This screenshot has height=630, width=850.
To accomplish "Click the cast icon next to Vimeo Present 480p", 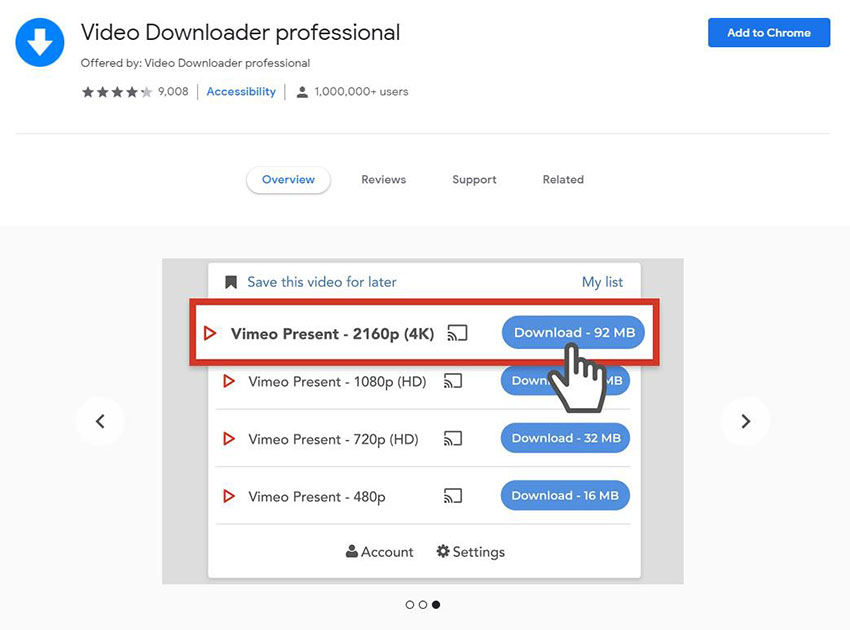I will point(453,495).
